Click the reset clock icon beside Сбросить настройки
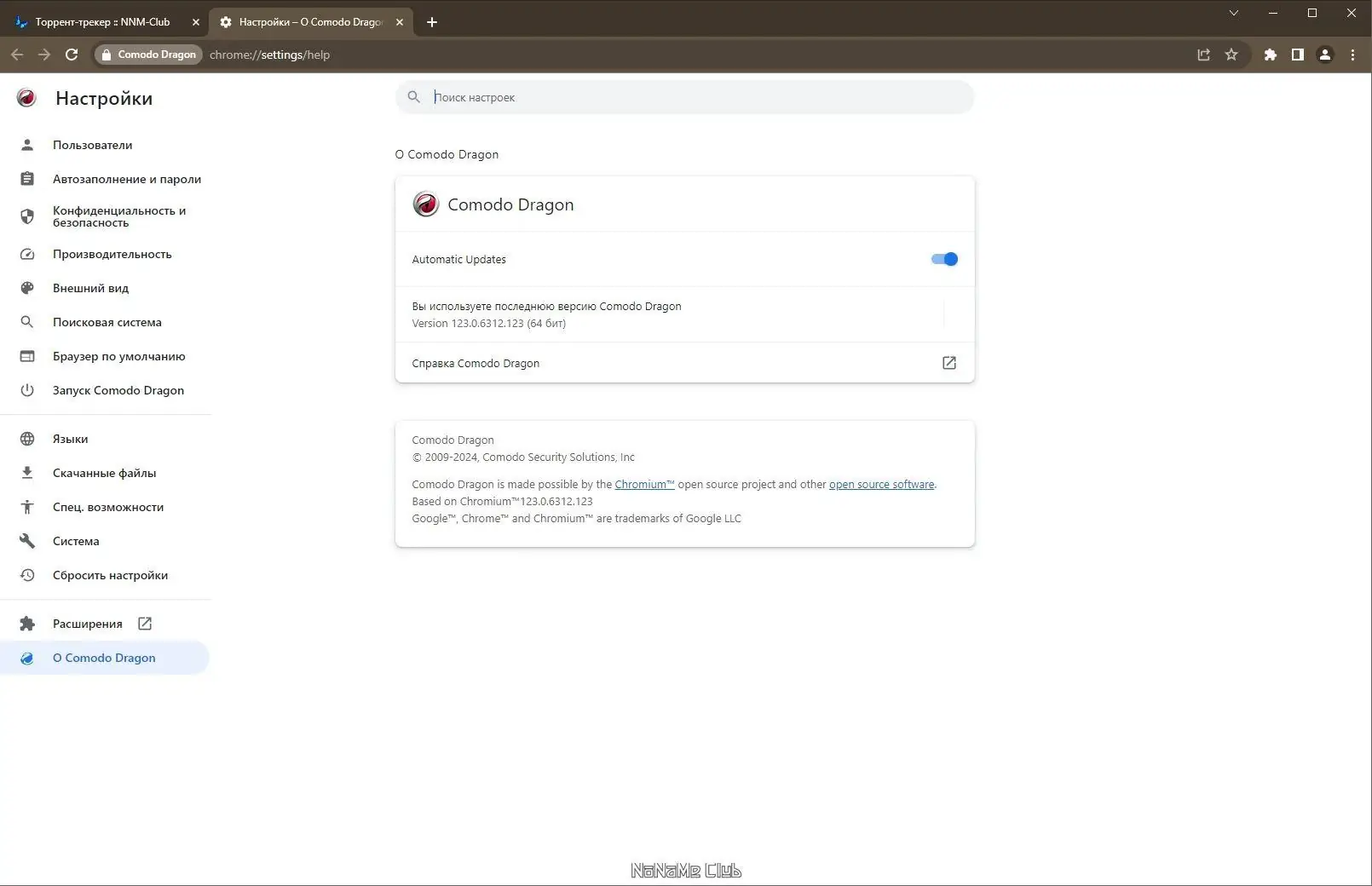Screen dimensions: 1372x886 (27, 575)
